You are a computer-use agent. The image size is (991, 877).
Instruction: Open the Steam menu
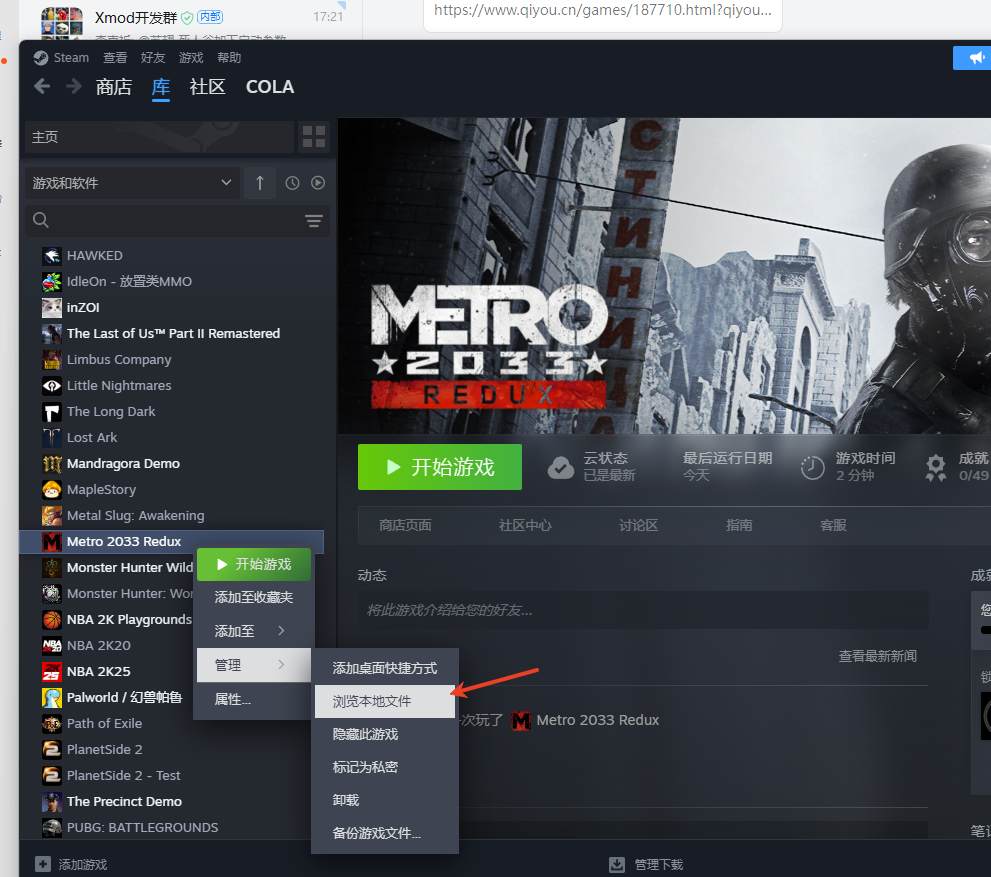pyautogui.click(x=71, y=58)
